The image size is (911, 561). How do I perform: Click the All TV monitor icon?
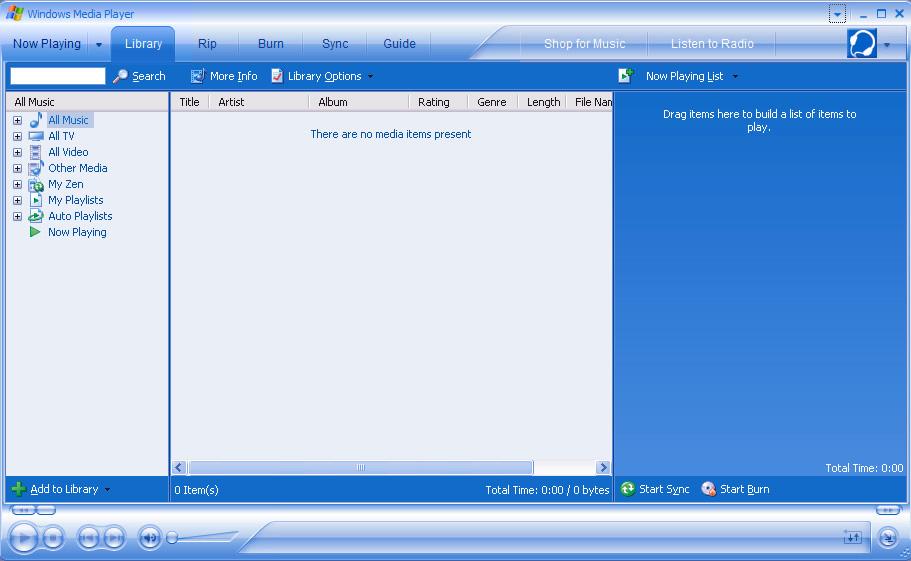point(36,136)
